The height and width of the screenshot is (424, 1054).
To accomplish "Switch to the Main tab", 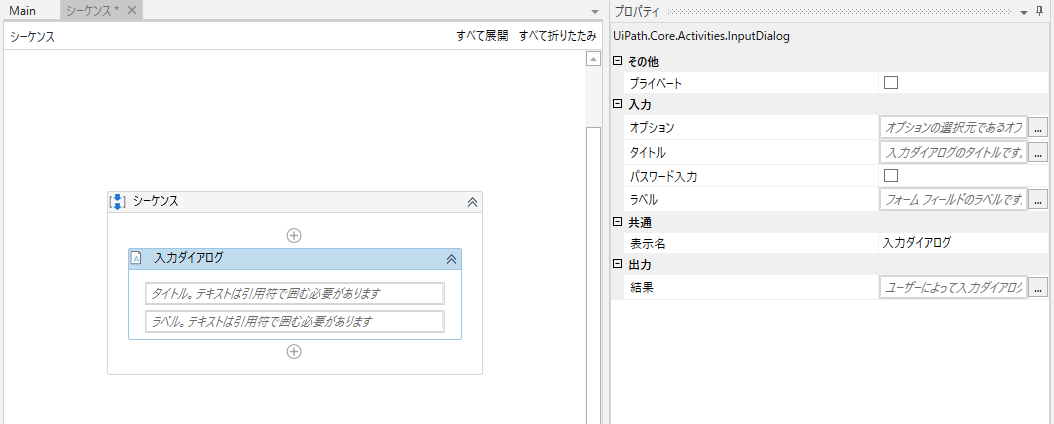I will pos(22,11).
